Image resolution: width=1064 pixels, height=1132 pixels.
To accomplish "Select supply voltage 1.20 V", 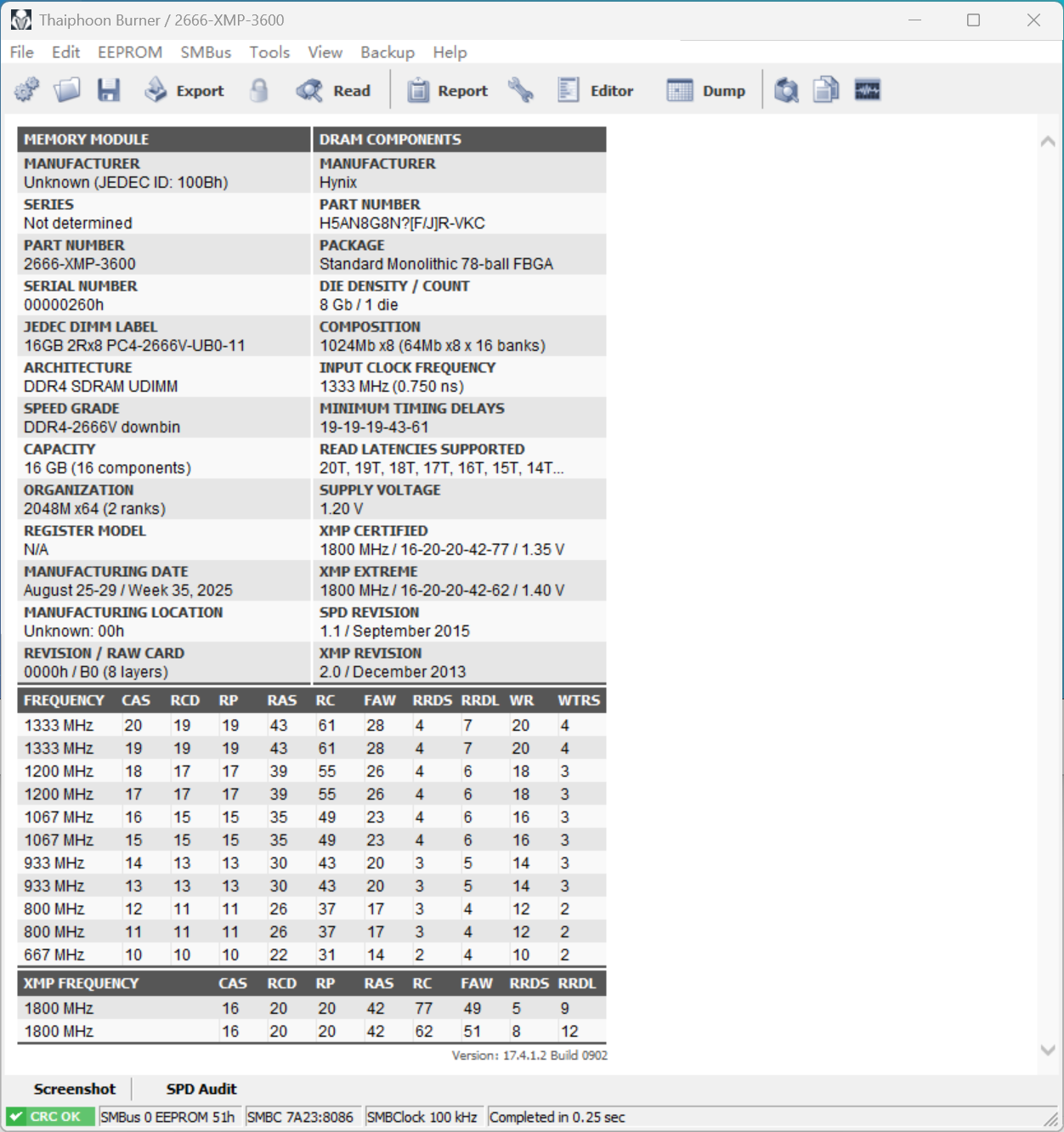I will tap(342, 509).
